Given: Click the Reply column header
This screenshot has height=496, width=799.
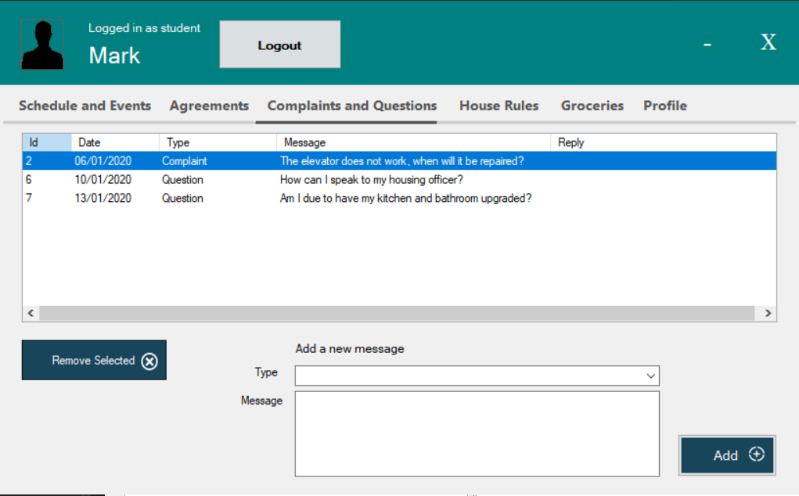Looking at the screenshot, I should pos(663,142).
